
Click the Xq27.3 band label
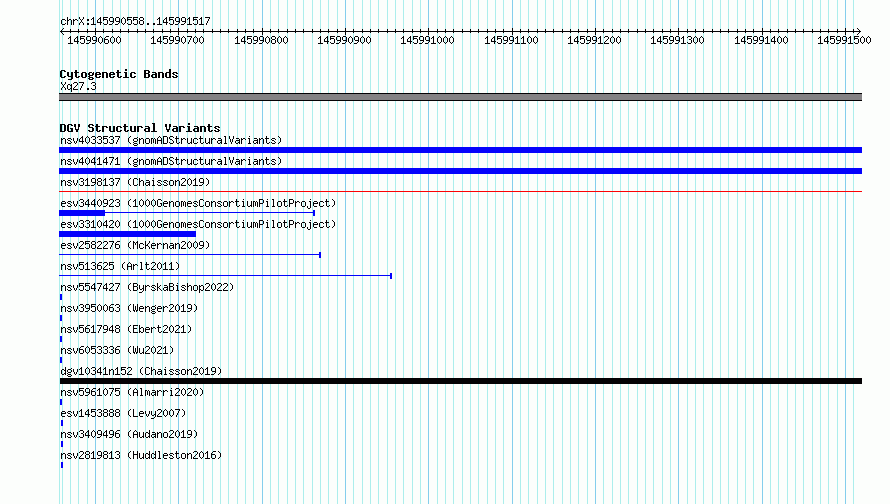(x=78, y=86)
